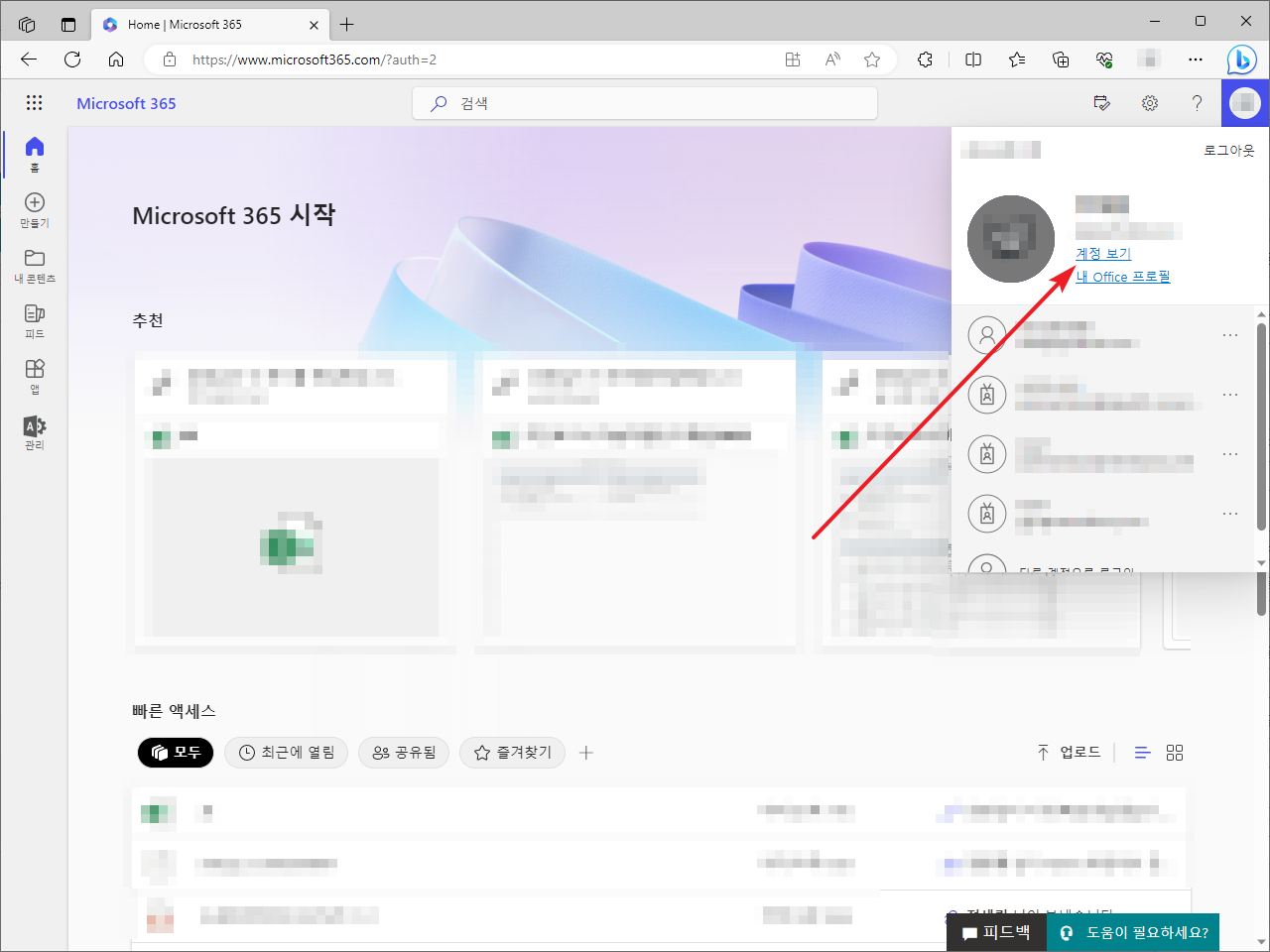Click the 업로드 upload button

point(1069,753)
